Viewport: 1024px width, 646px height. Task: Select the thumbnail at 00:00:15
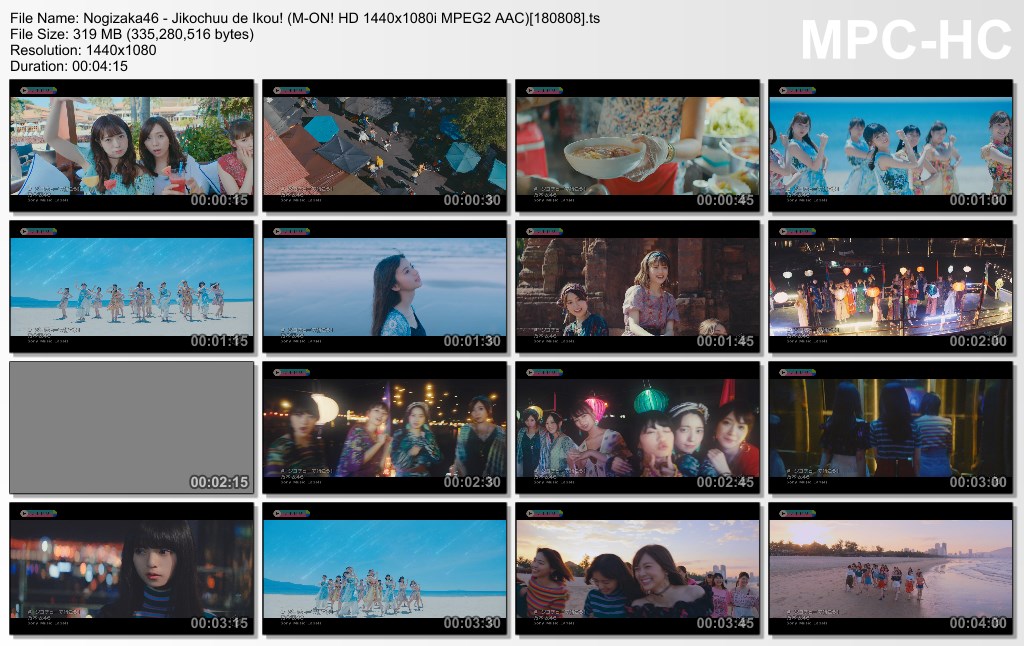(132, 146)
